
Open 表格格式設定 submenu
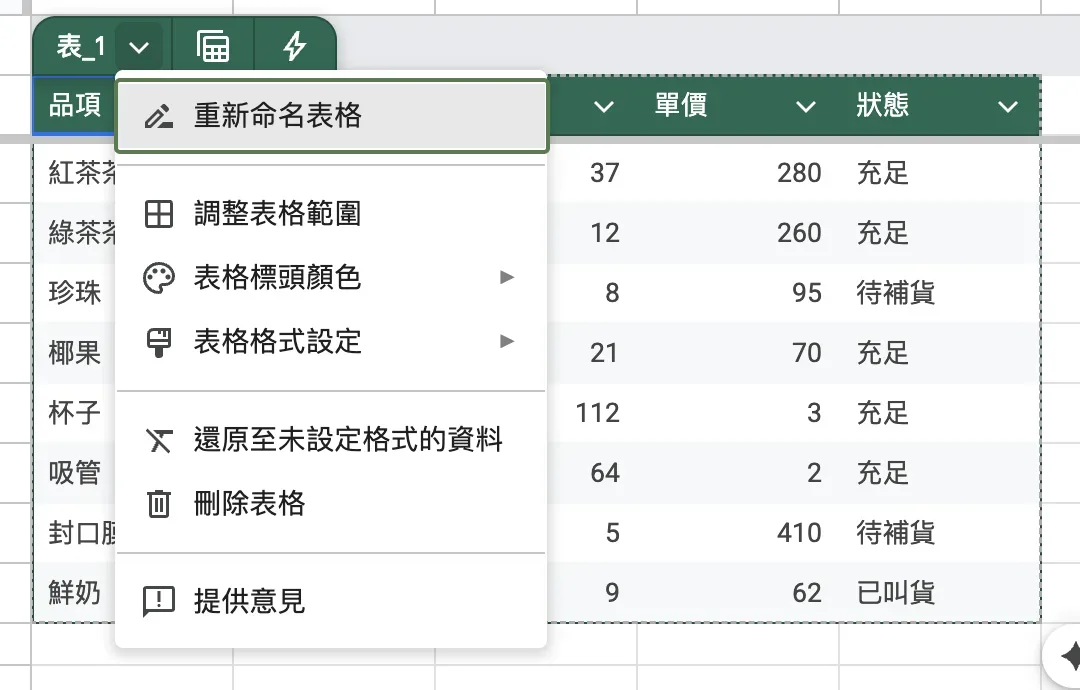click(x=331, y=341)
